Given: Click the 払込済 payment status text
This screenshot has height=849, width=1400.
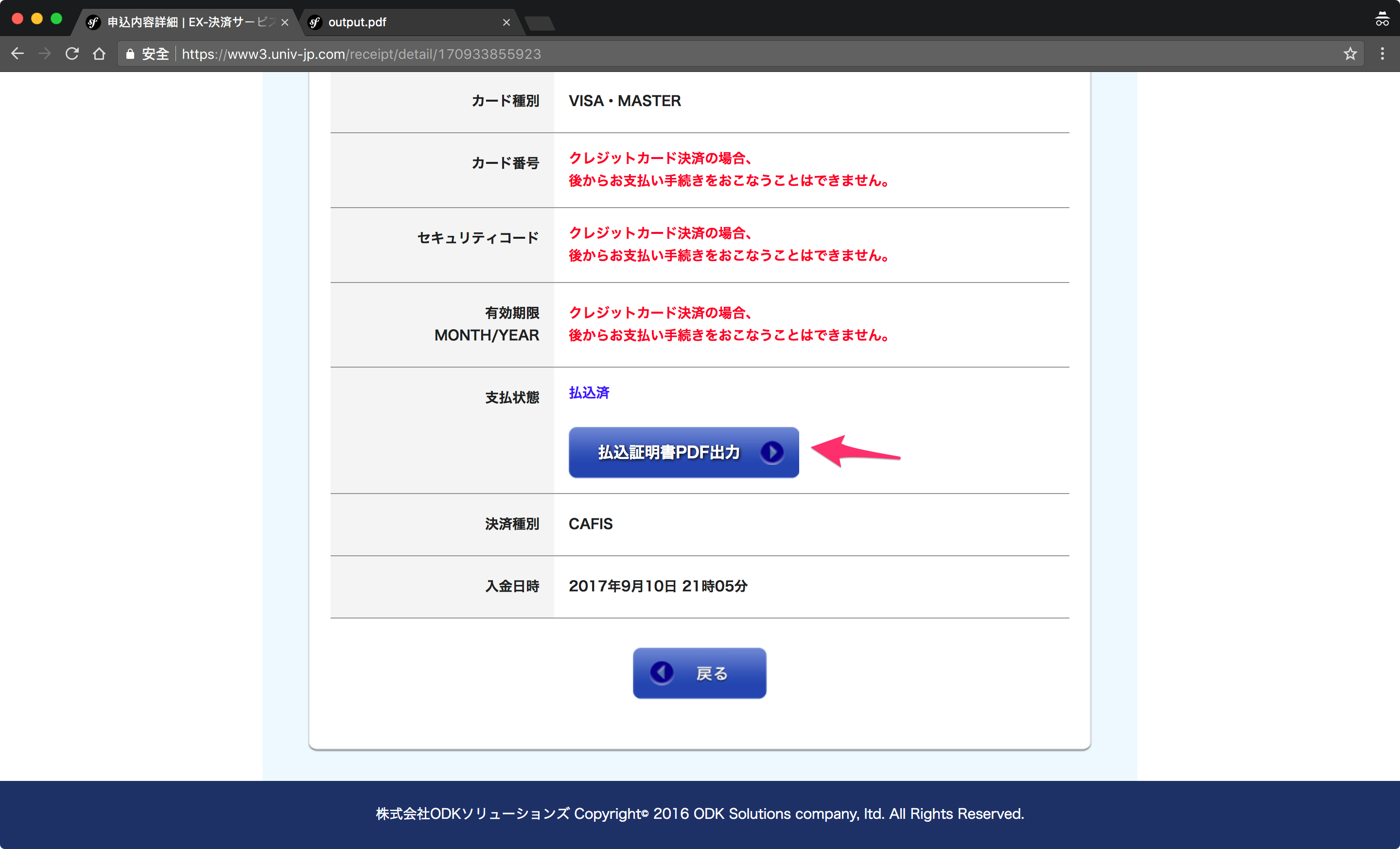Looking at the screenshot, I should point(589,393).
